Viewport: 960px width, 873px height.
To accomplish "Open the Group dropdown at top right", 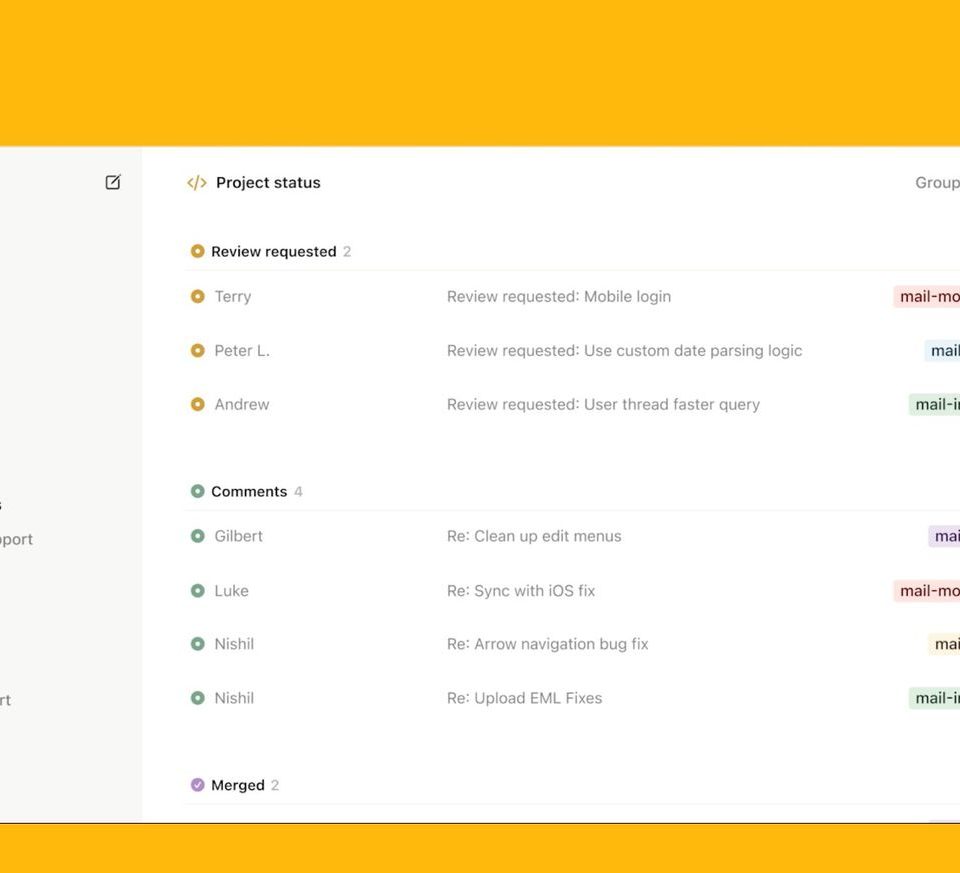I will pos(936,183).
